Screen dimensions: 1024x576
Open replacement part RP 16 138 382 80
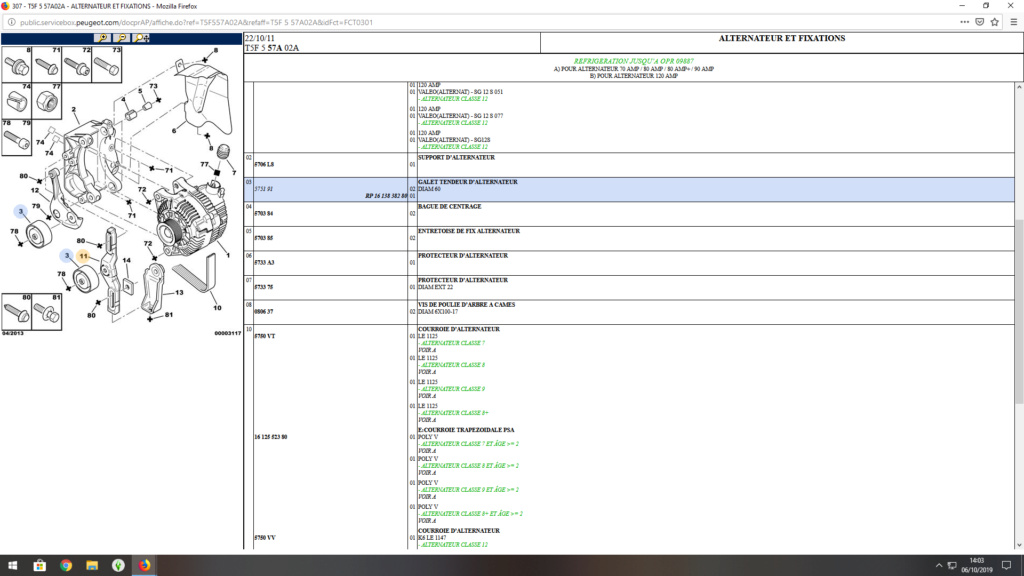pos(386,196)
